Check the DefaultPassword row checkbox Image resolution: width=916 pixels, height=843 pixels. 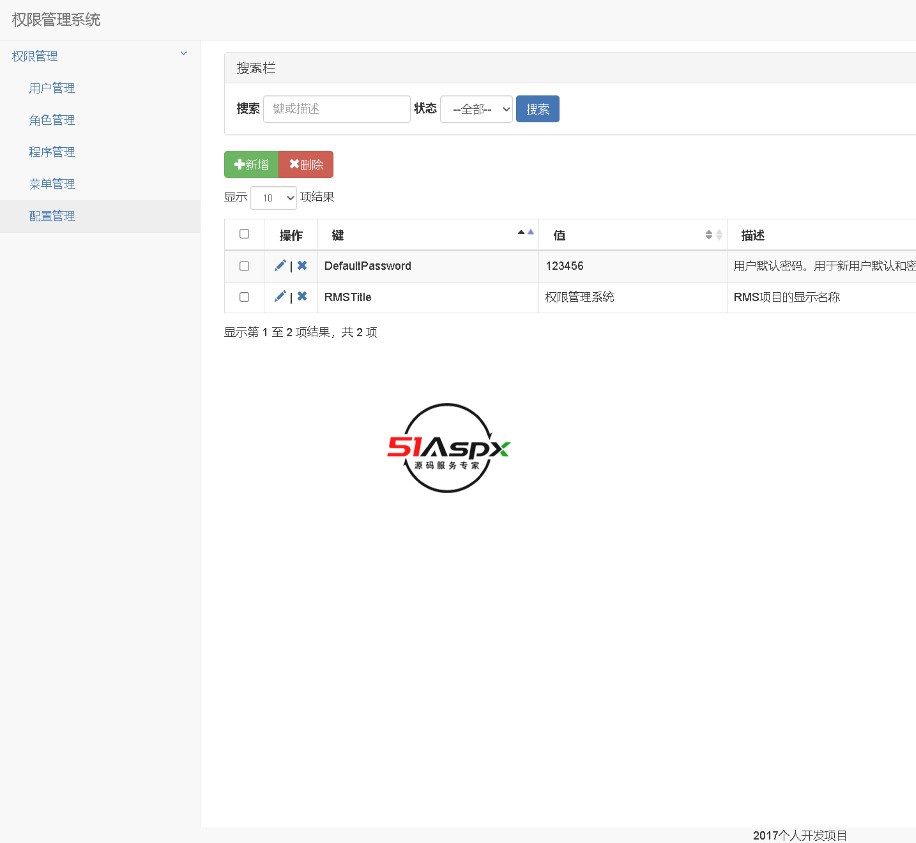coord(244,266)
